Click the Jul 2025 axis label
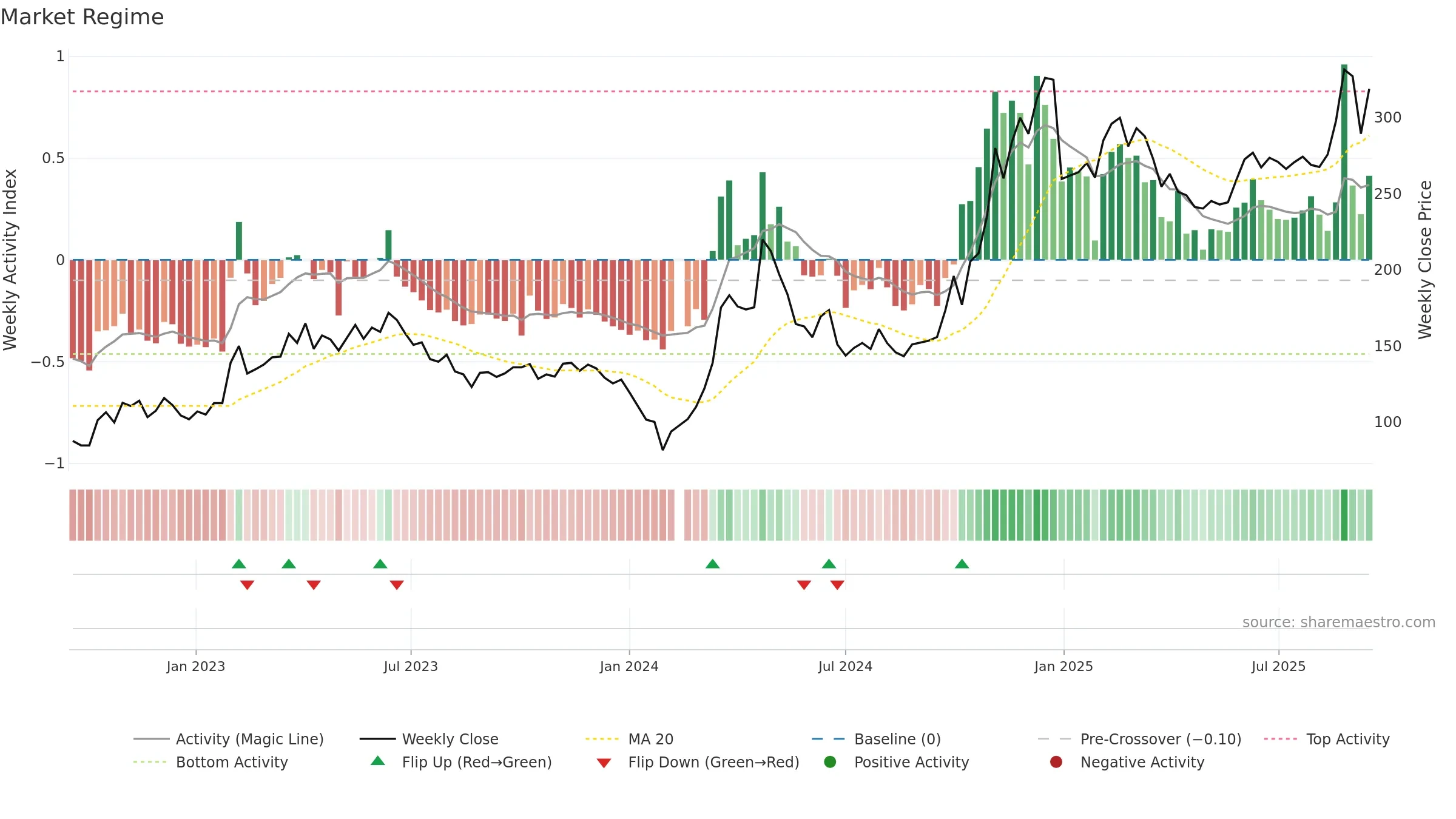This screenshot has width=1456, height=819. [1278, 666]
